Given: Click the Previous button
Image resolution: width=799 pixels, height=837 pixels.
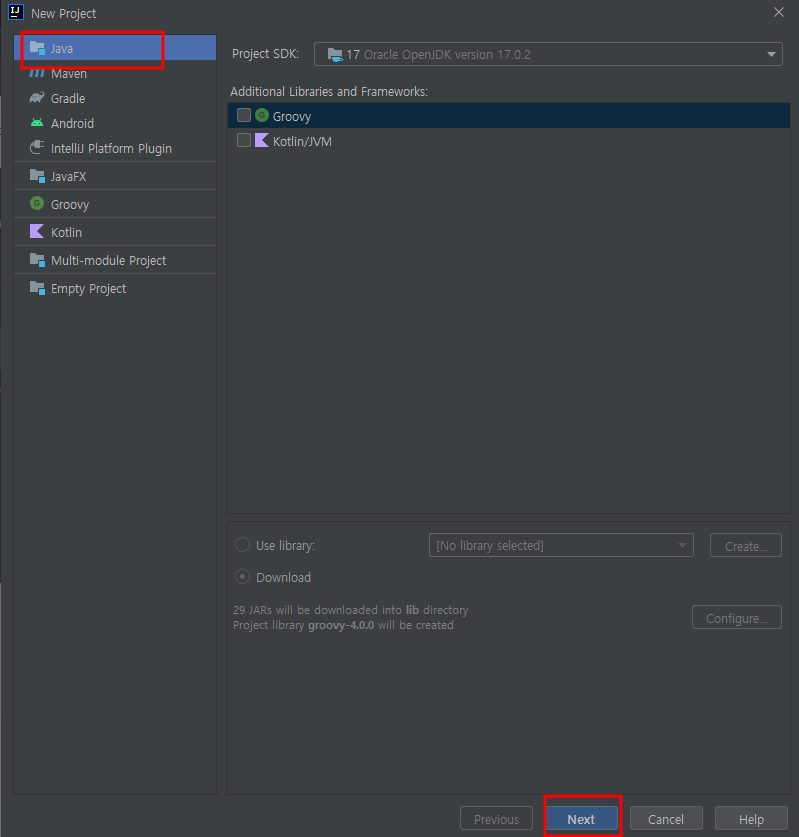Looking at the screenshot, I should point(496,819).
